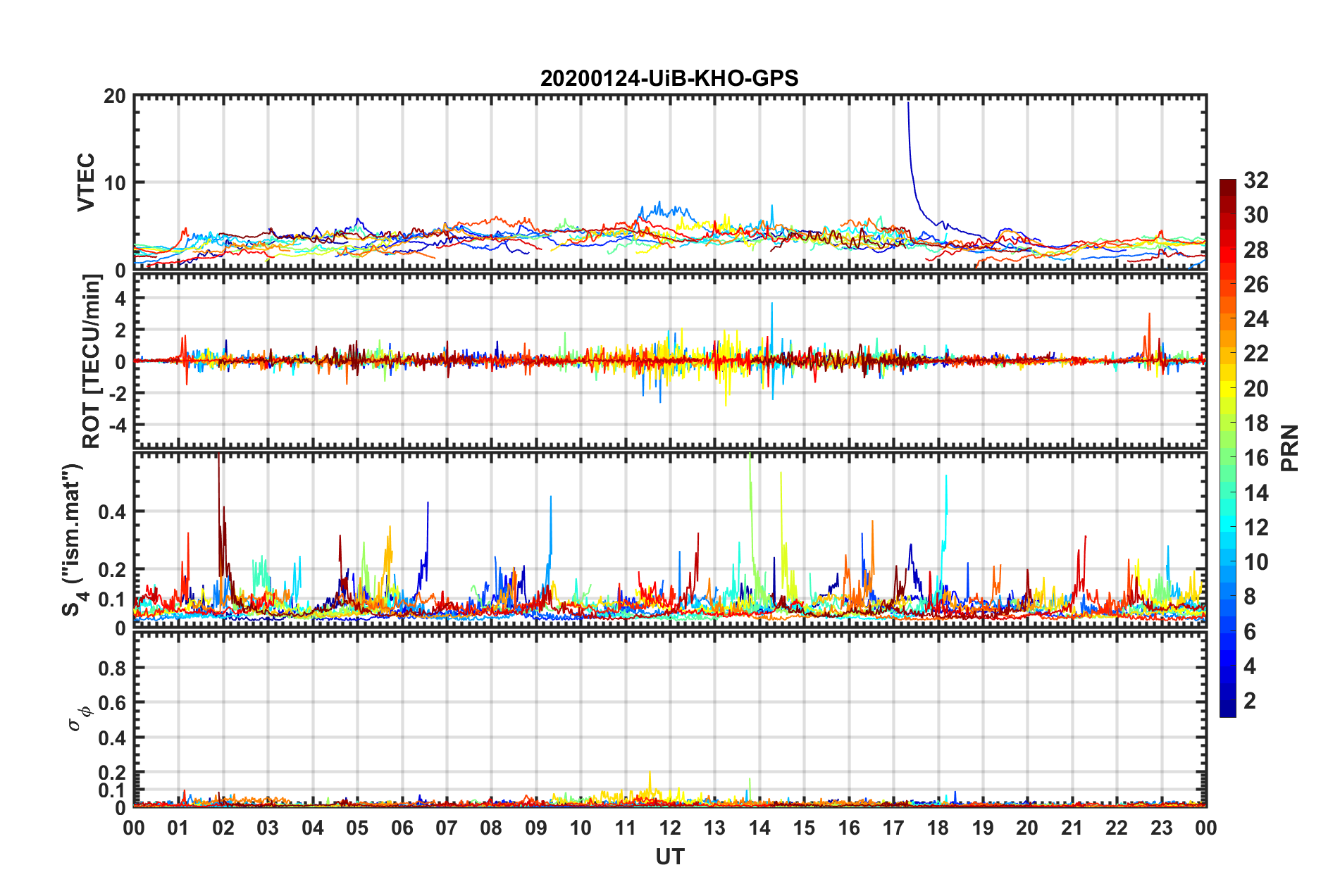Click hour 21 on the UT axis
Screen dimensions: 1340x896
pos(1072,828)
